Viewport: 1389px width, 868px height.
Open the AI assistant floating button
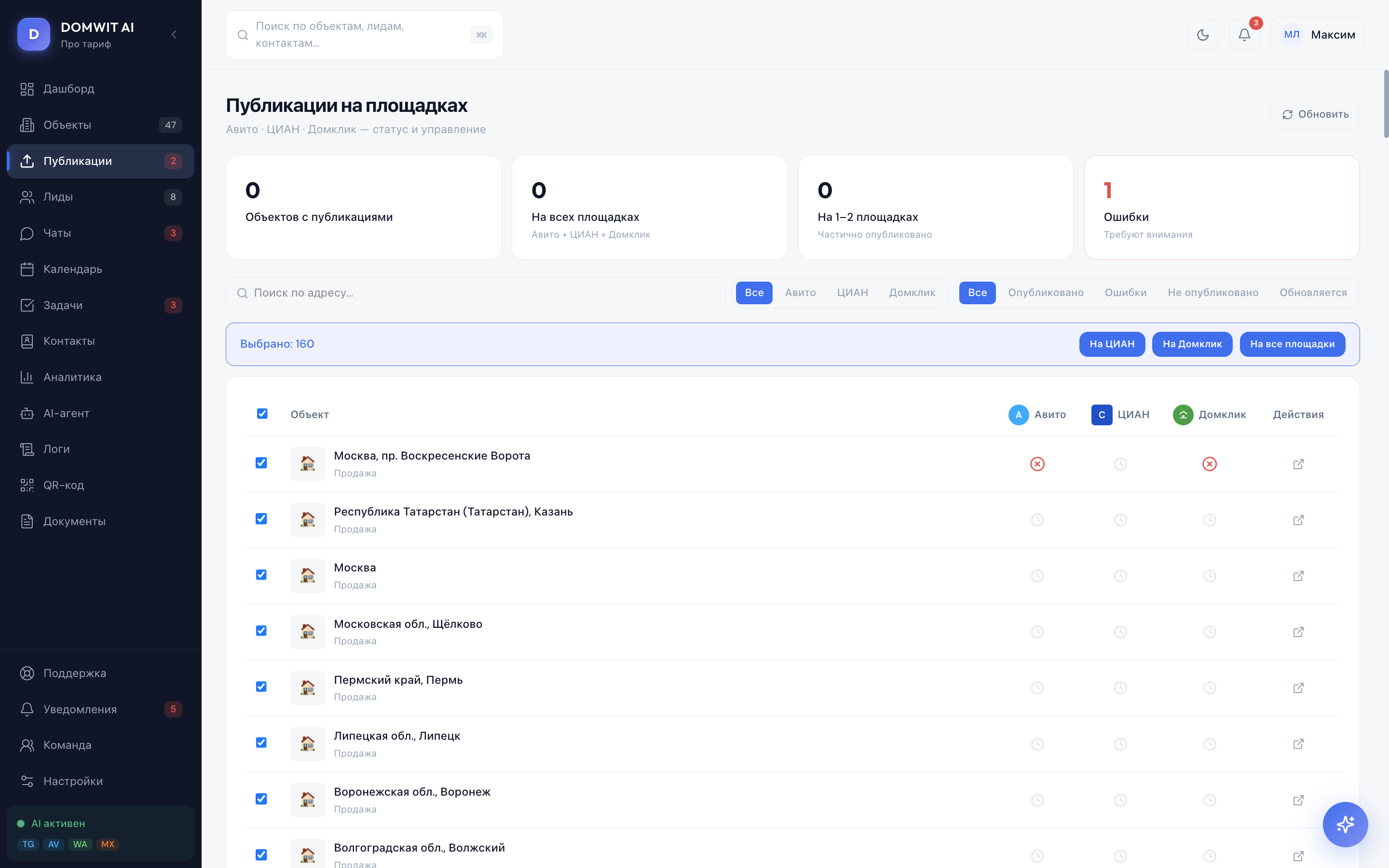[x=1346, y=825]
